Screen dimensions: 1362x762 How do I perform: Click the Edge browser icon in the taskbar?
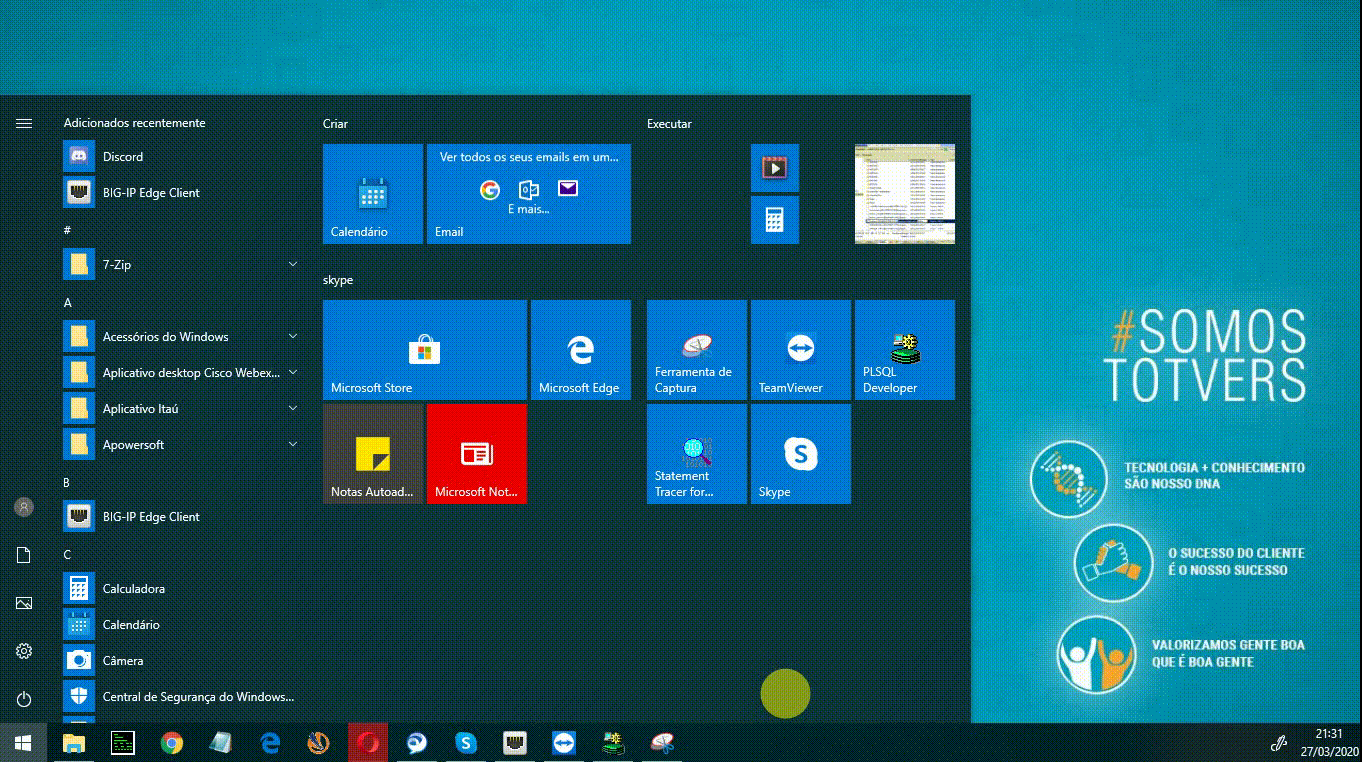(x=270, y=743)
